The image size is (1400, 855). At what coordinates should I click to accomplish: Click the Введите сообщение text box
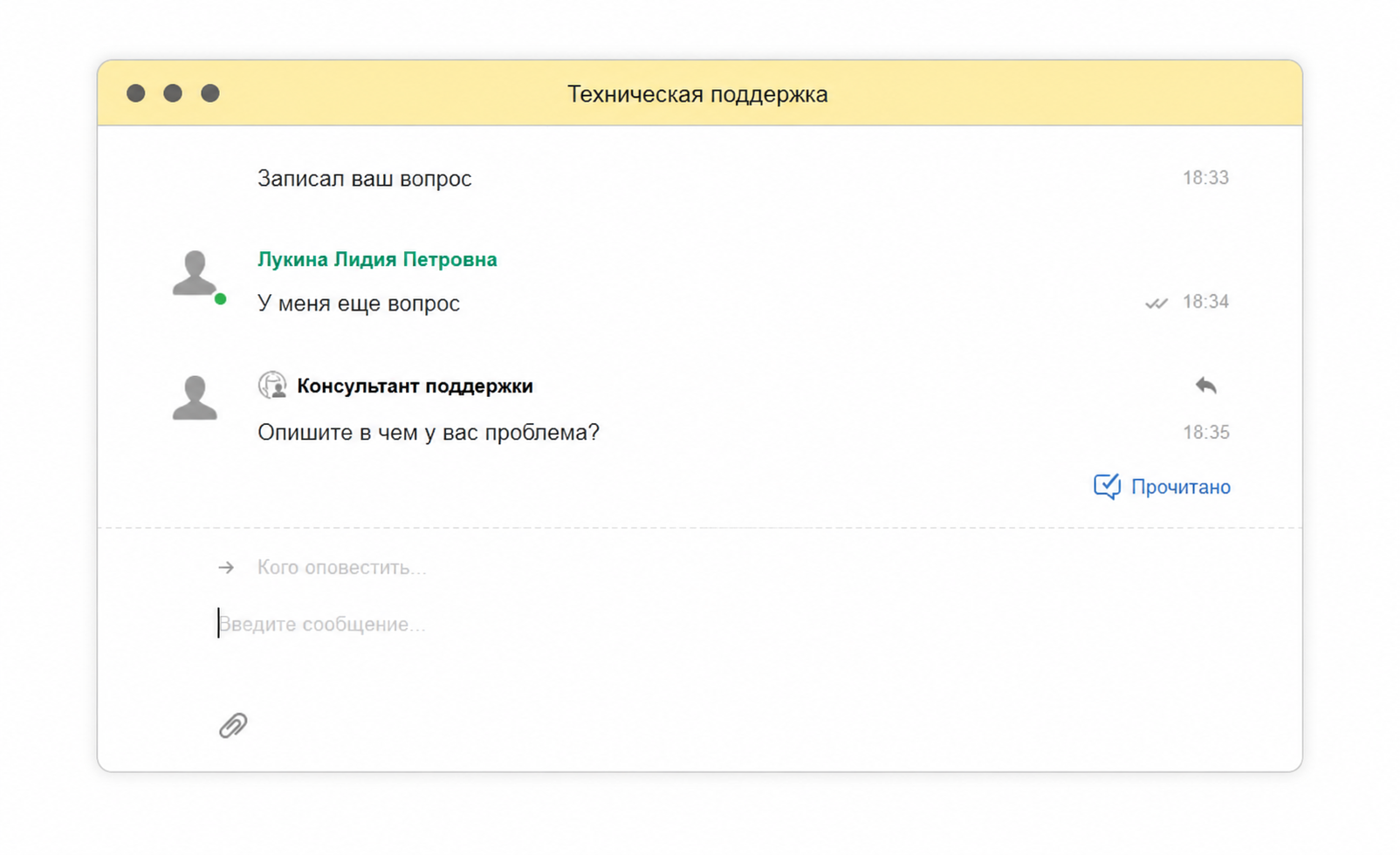point(321,624)
